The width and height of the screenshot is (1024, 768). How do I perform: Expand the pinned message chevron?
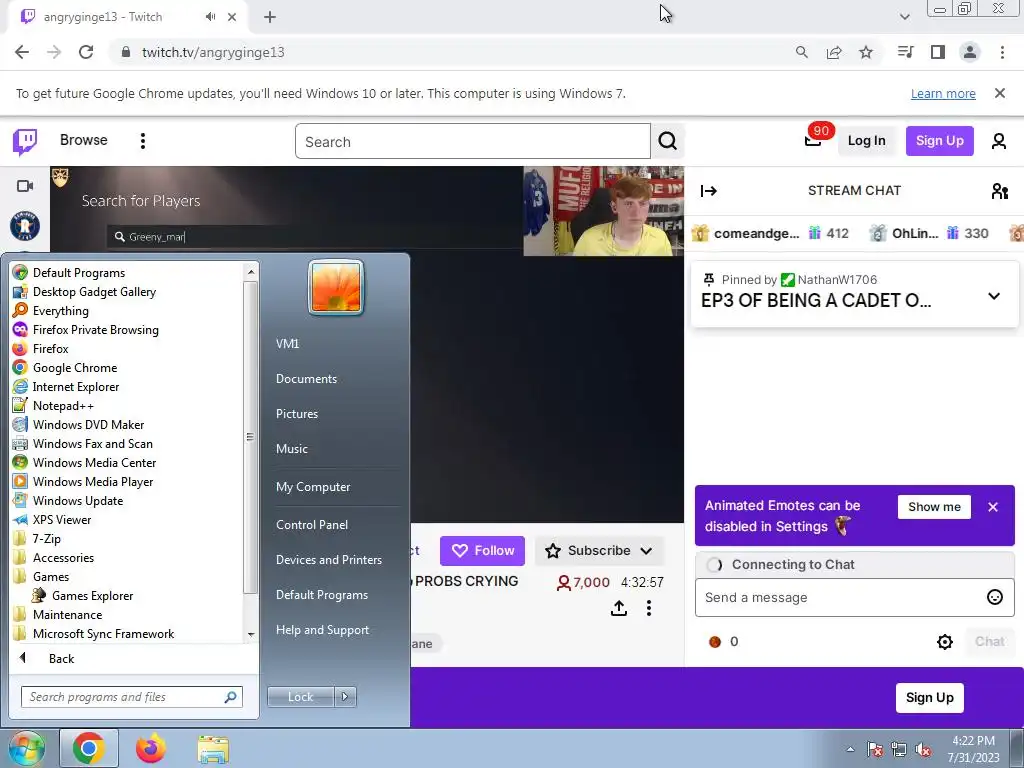(x=994, y=296)
